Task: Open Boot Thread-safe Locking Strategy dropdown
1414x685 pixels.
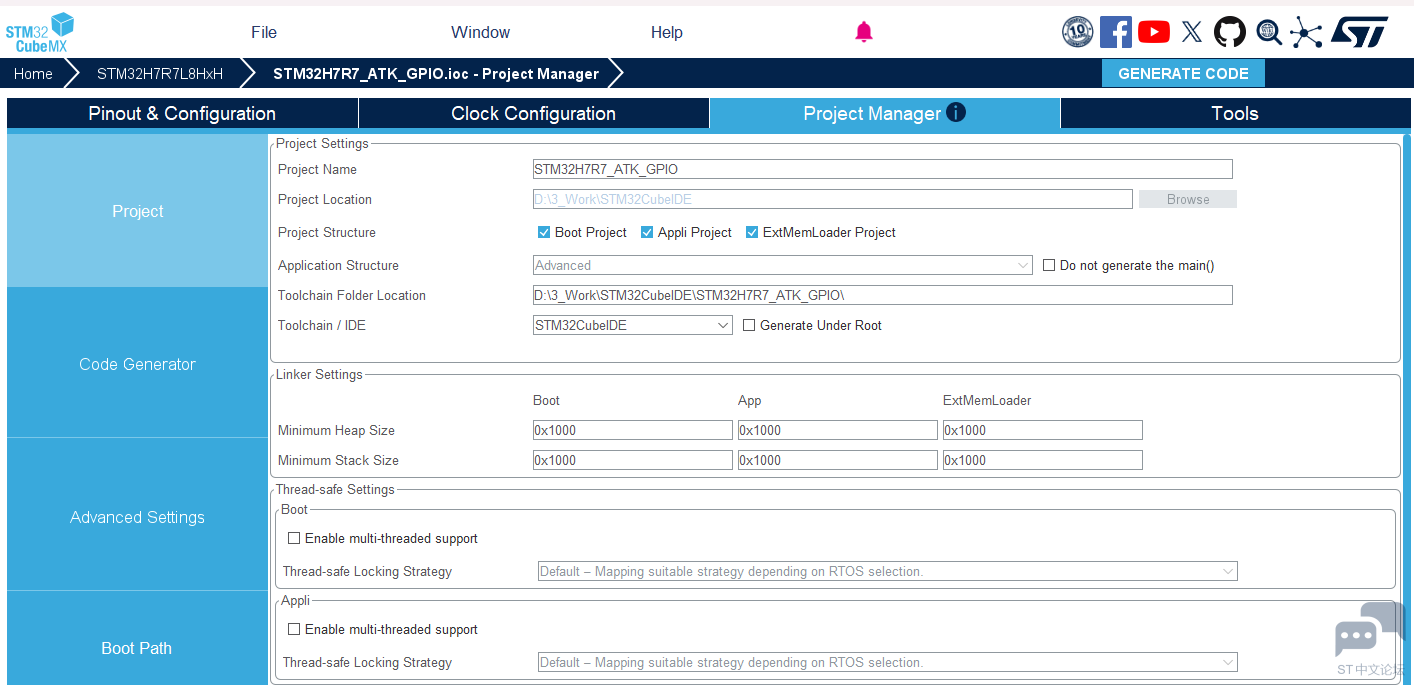Action: [888, 571]
